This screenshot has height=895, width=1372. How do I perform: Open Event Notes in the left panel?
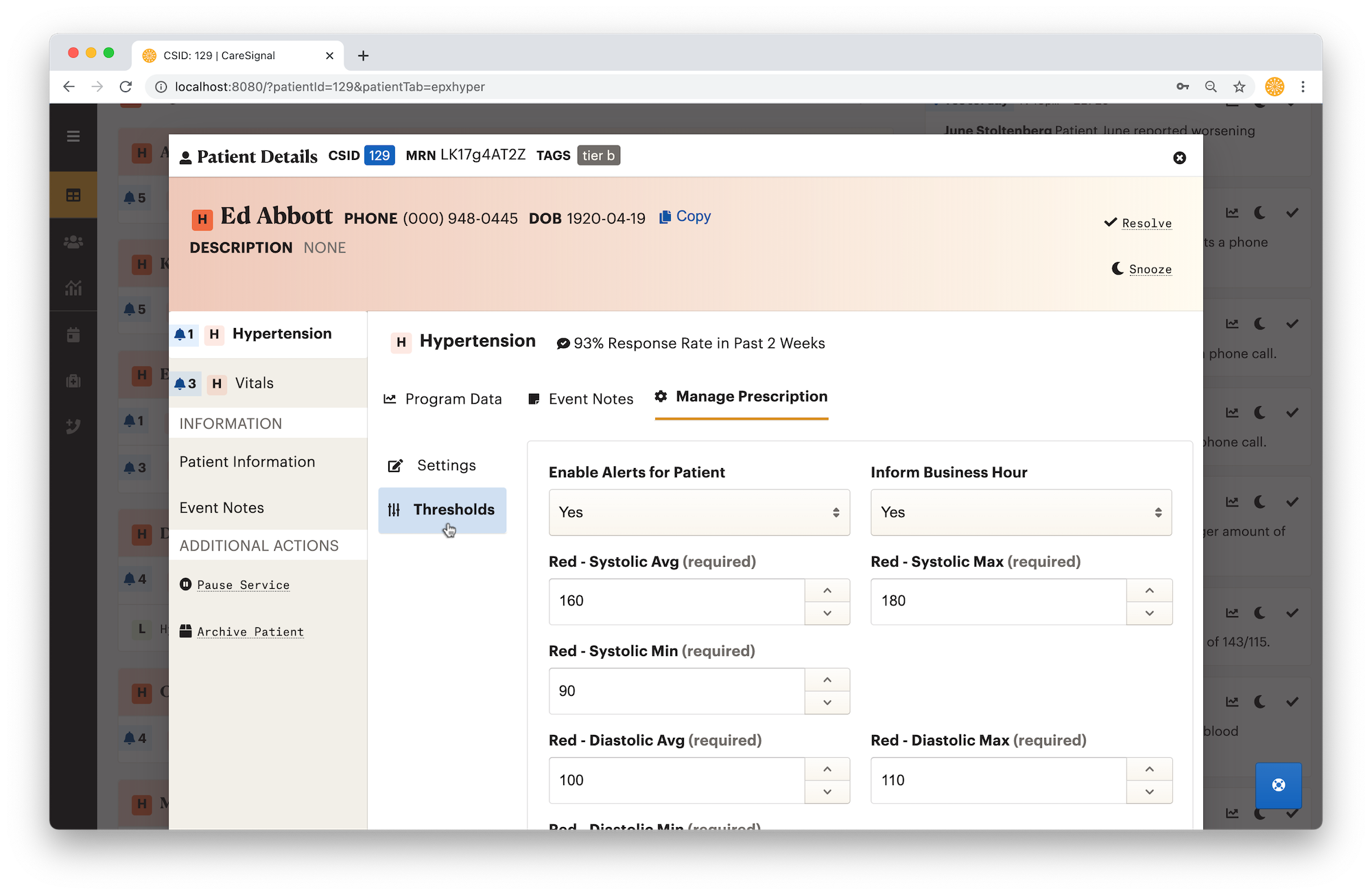(222, 508)
